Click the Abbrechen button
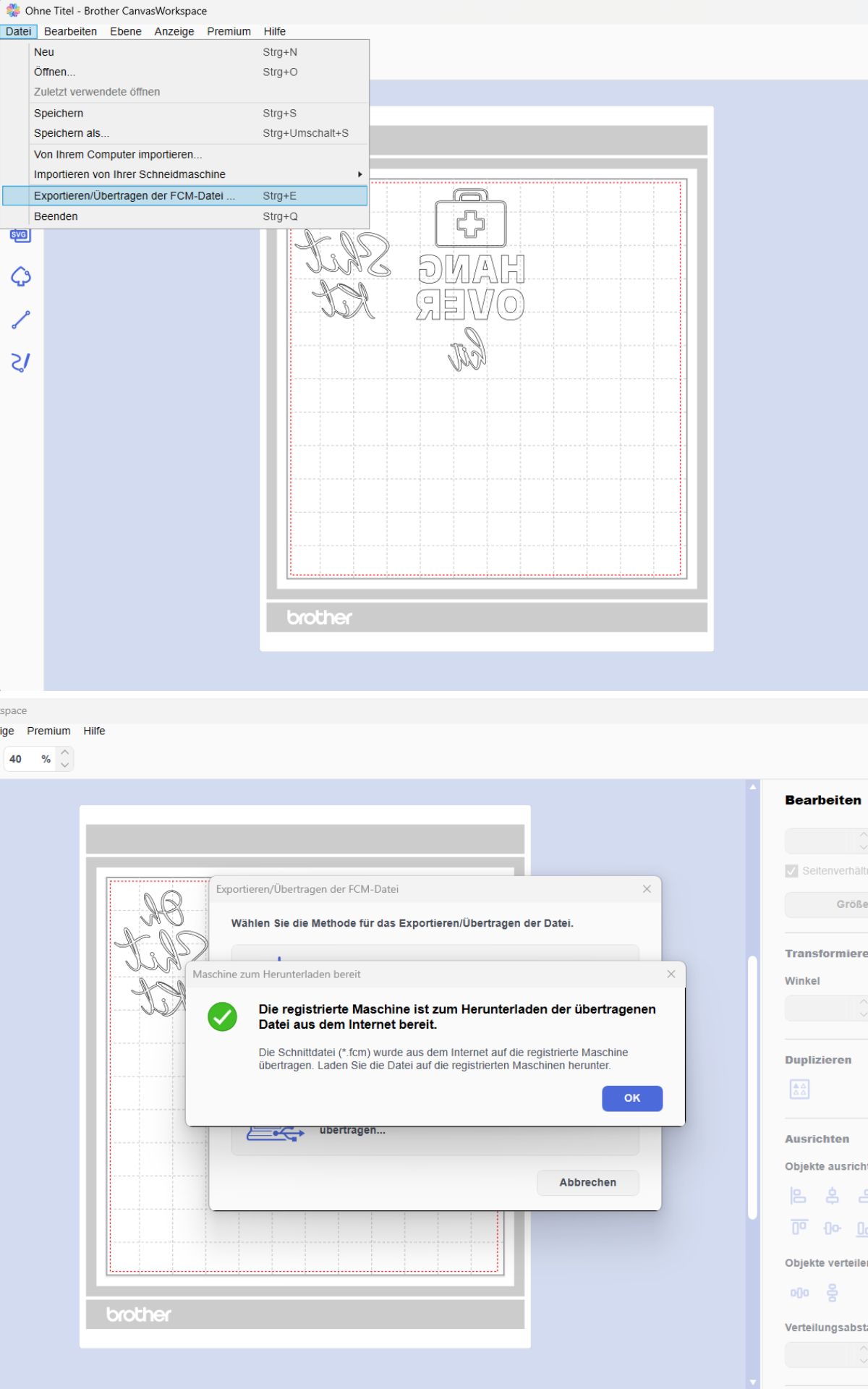 [x=588, y=1182]
